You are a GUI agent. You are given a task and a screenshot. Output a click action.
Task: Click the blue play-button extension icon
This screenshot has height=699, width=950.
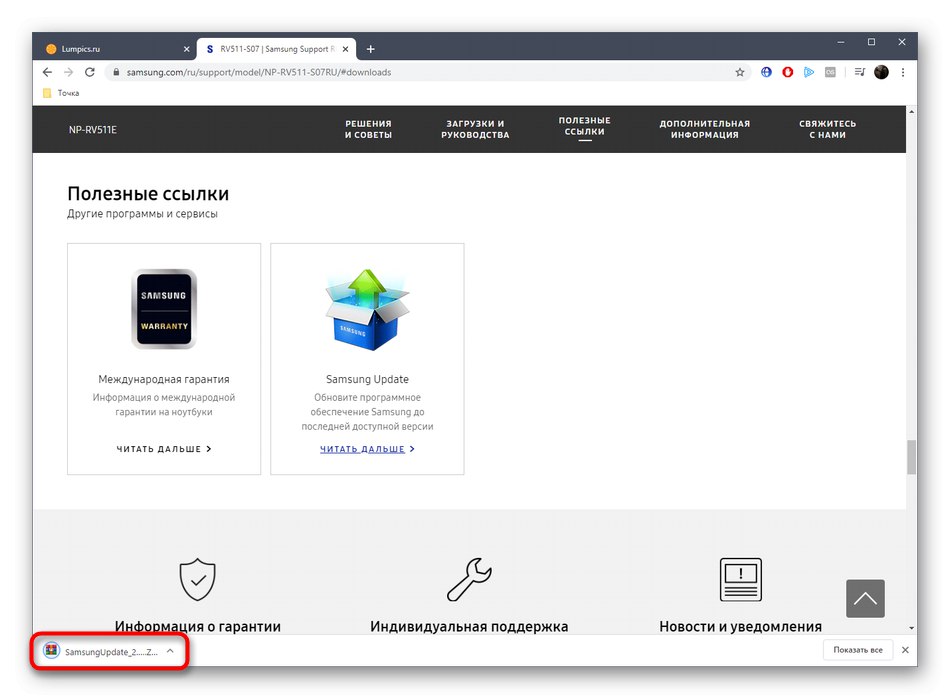[809, 72]
